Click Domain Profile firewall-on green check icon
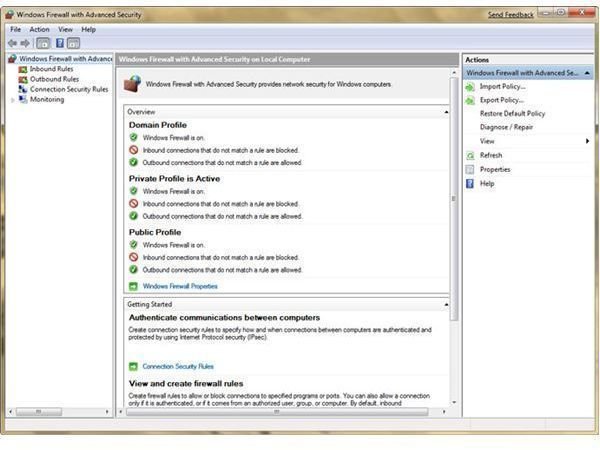The image size is (600, 450). click(133, 137)
